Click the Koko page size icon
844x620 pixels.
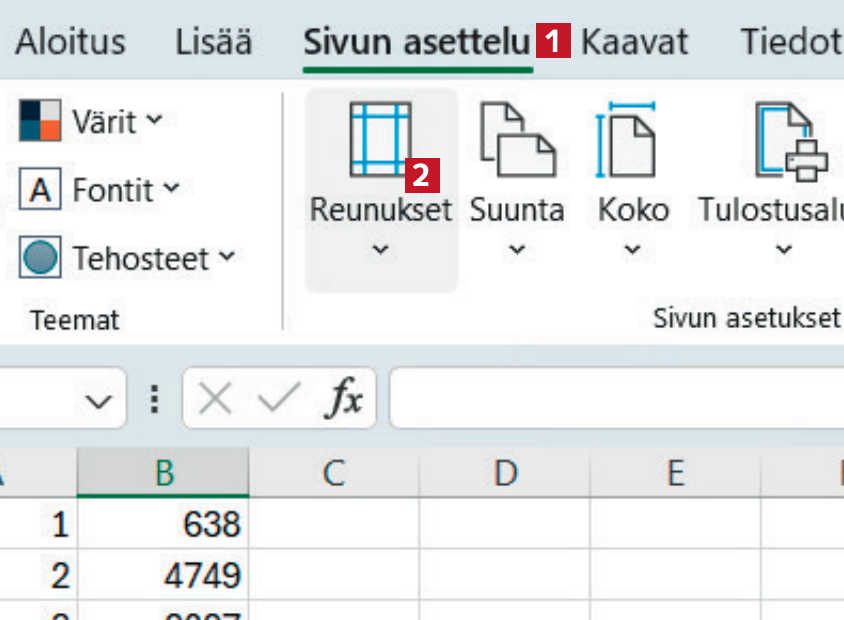629,139
